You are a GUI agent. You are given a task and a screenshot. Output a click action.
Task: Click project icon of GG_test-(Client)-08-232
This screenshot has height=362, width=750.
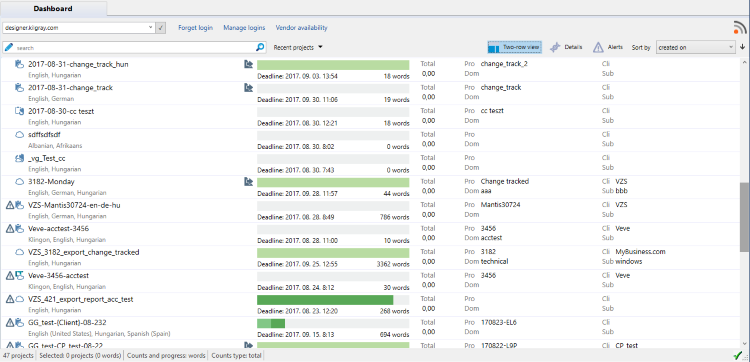(x=19, y=322)
